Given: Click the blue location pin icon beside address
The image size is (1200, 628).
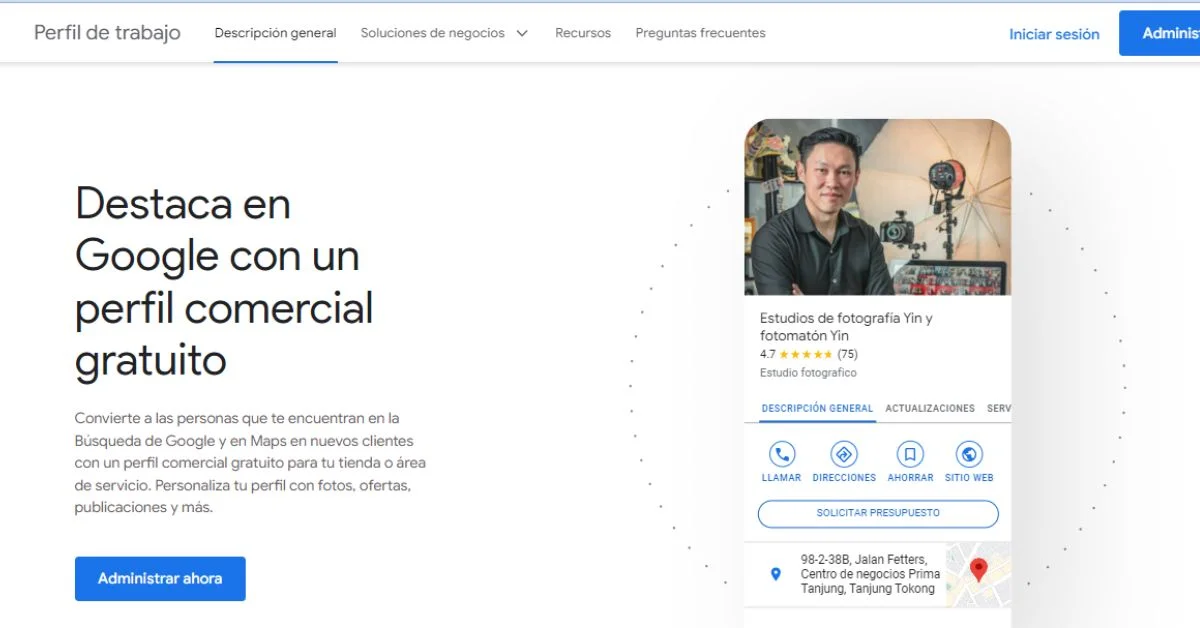Looking at the screenshot, I should [775, 574].
